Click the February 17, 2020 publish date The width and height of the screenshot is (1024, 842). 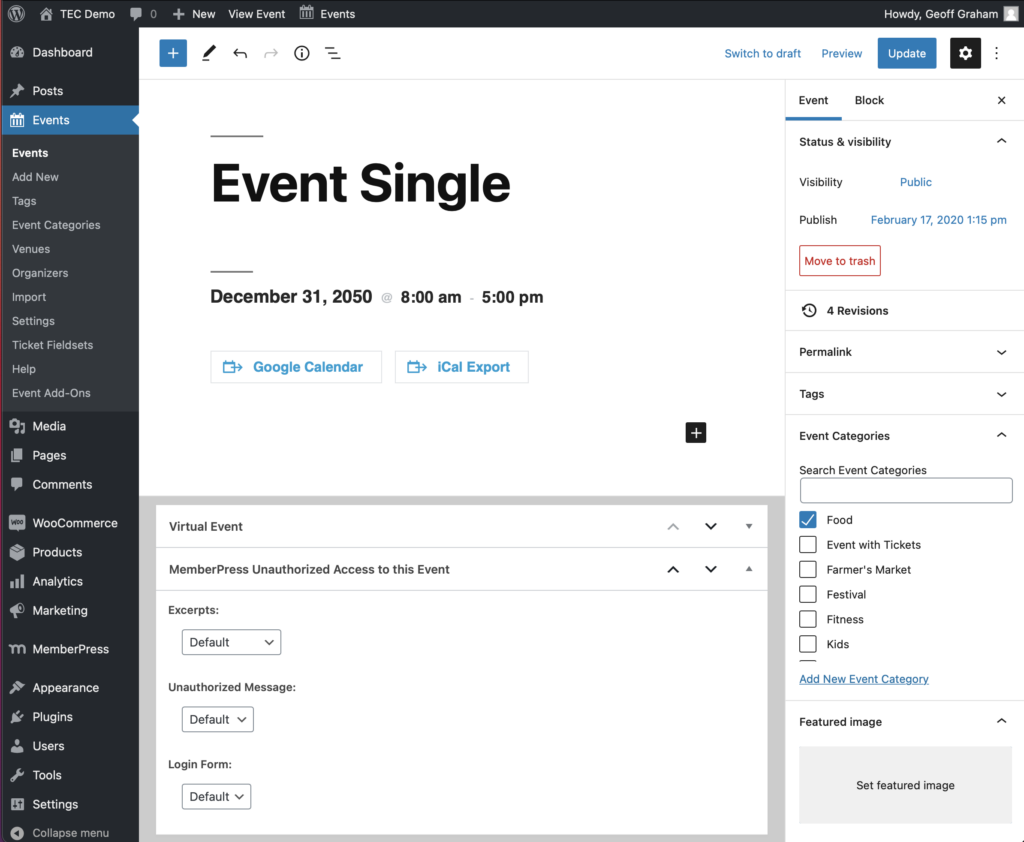[938, 220]
